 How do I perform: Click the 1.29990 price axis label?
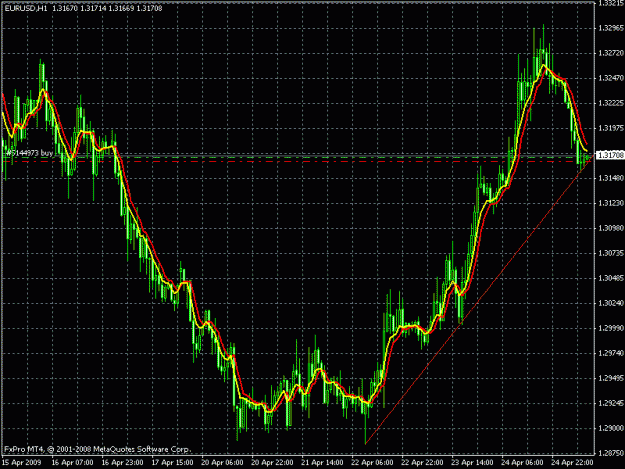[x=611, y=328]
